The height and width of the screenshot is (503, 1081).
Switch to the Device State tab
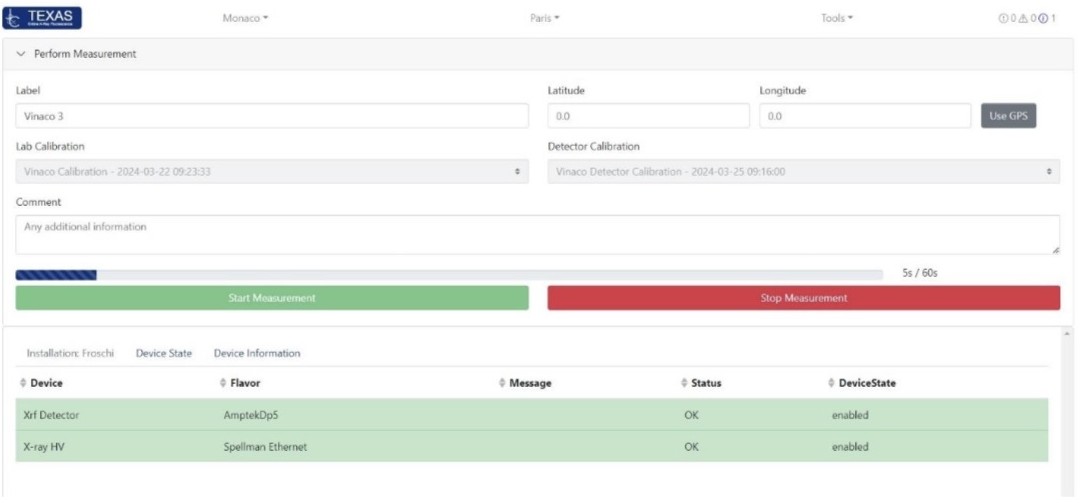point(164,353)
